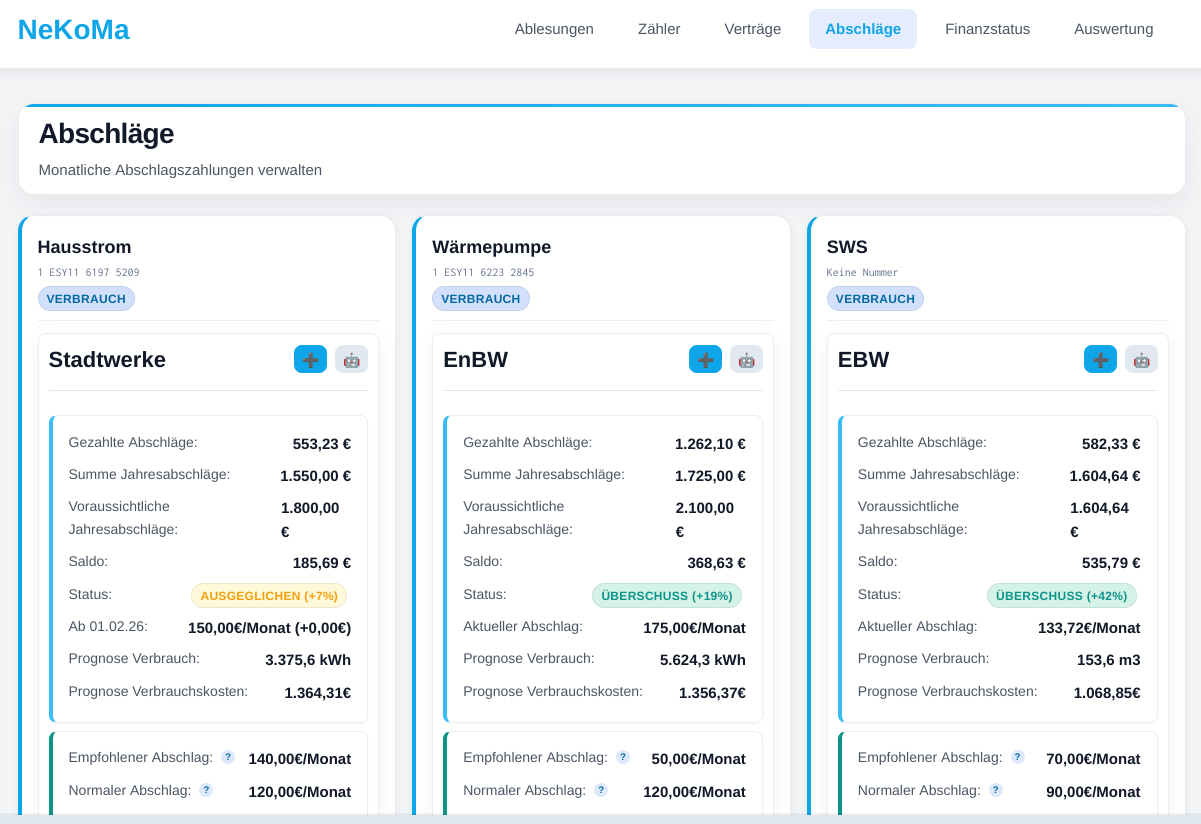The height and width of the screenshot is (824, 1201).
Task: Open help icon for Hausstrom Normaler Abschlag
Action: coord(206,790)
